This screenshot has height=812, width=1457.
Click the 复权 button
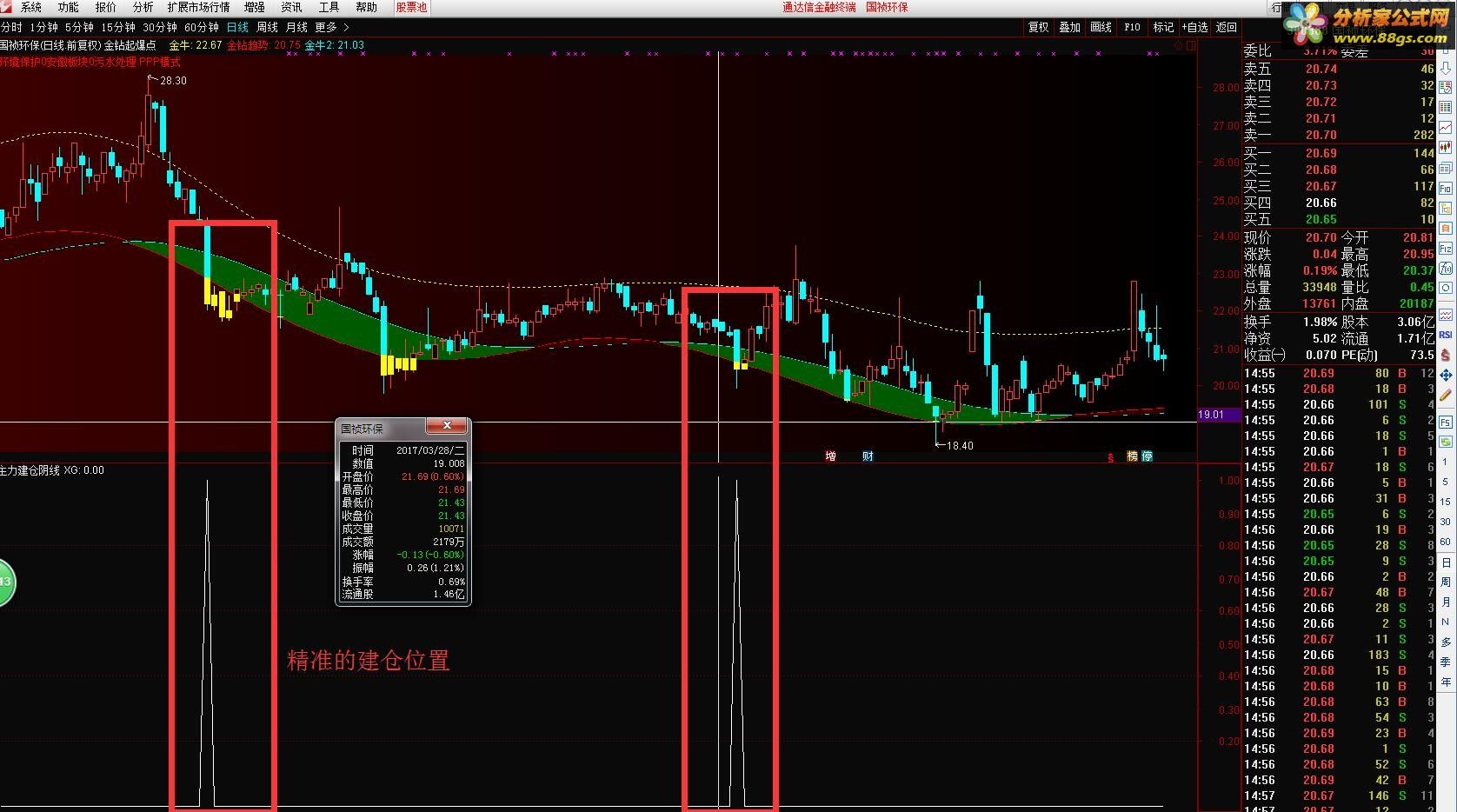click(1038, 28)
